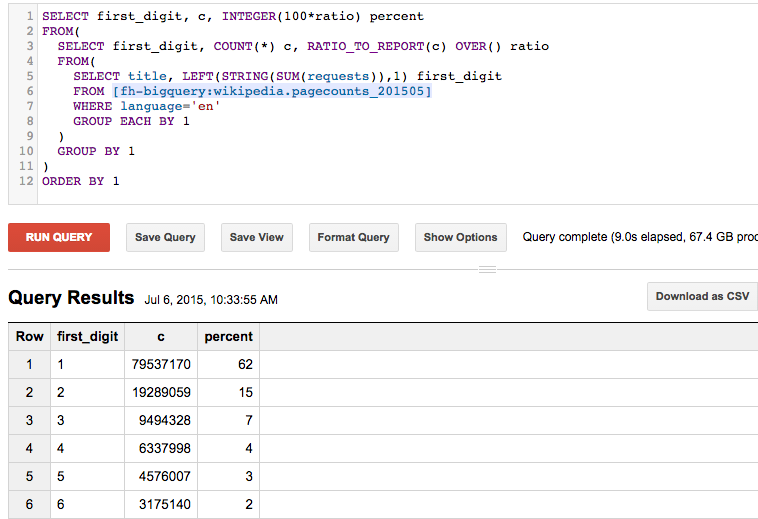Open Show Options
Image resolution: width=758 pixels, height=519 pixels.
click(461, 237)
